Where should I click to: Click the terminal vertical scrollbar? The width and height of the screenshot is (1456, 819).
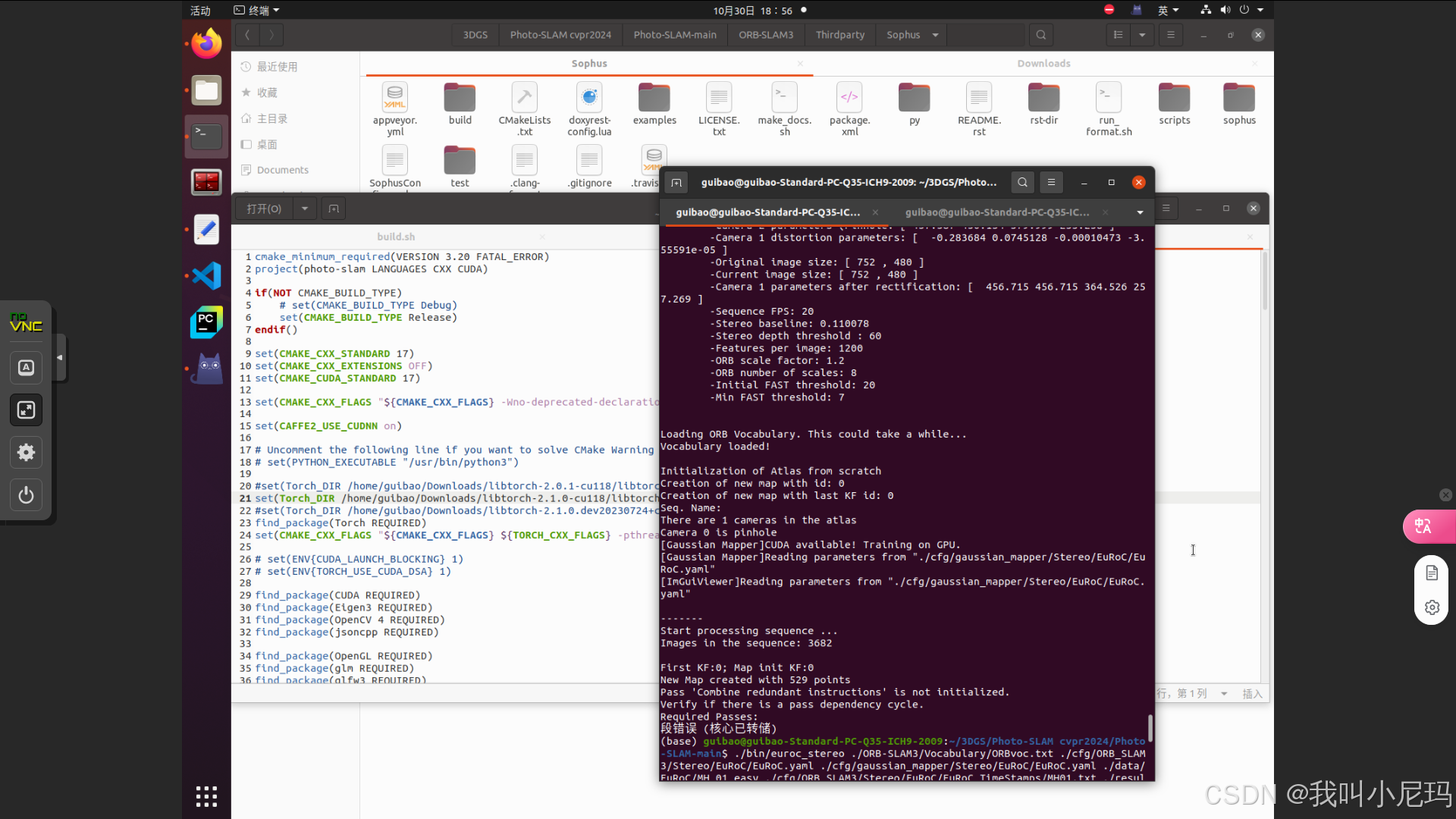tap(1150, 728)
